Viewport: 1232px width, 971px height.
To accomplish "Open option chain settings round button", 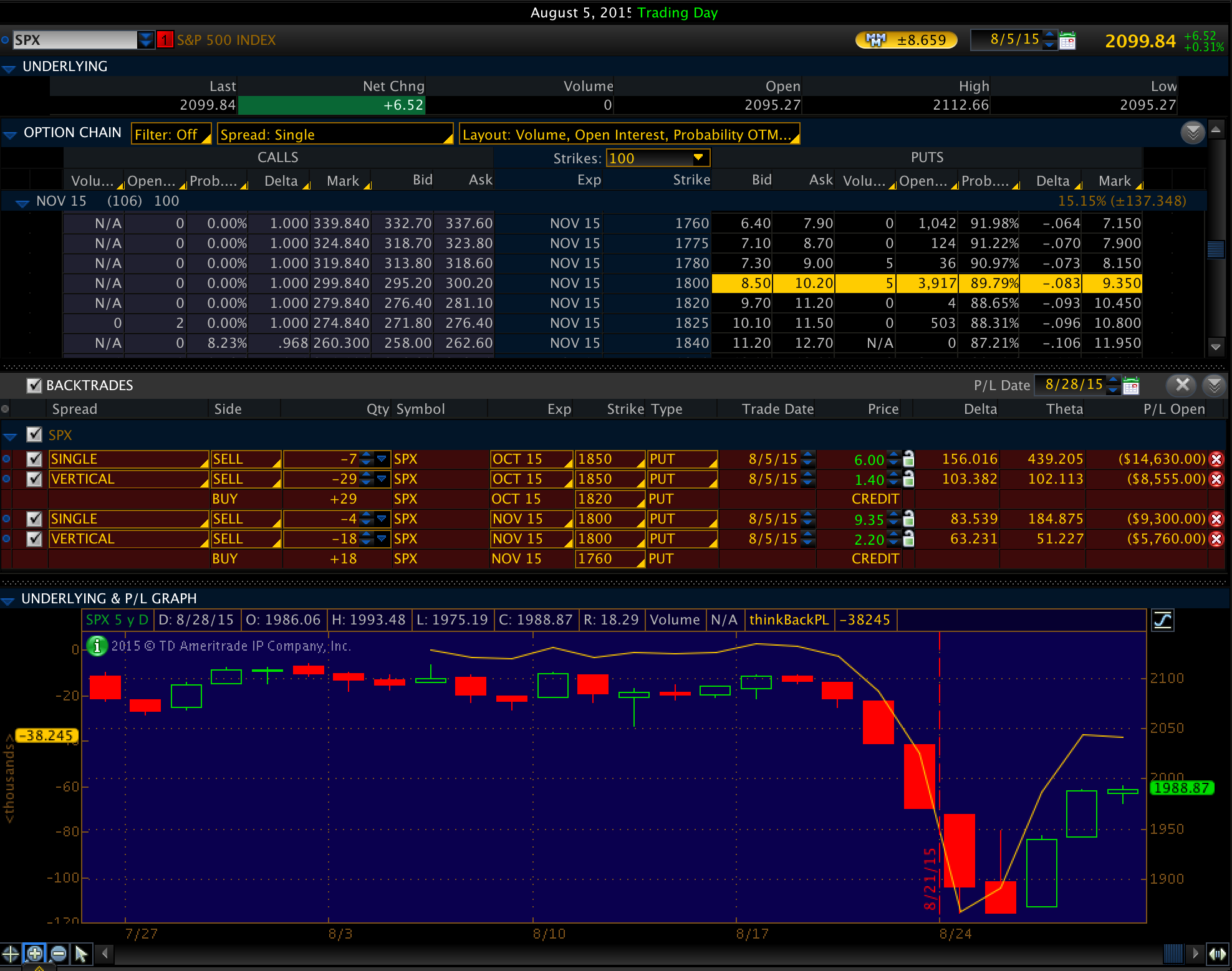I will click(1193, 132).
